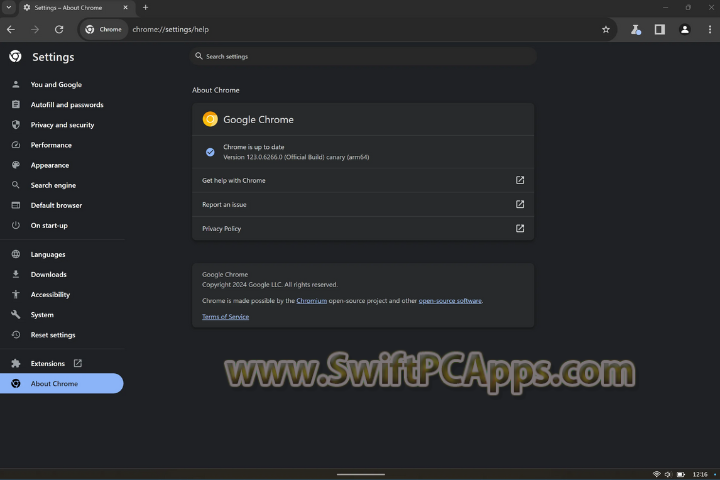Expand the tab search dropdown arrow
720x480 pixels.
click(x=9, y=7)
